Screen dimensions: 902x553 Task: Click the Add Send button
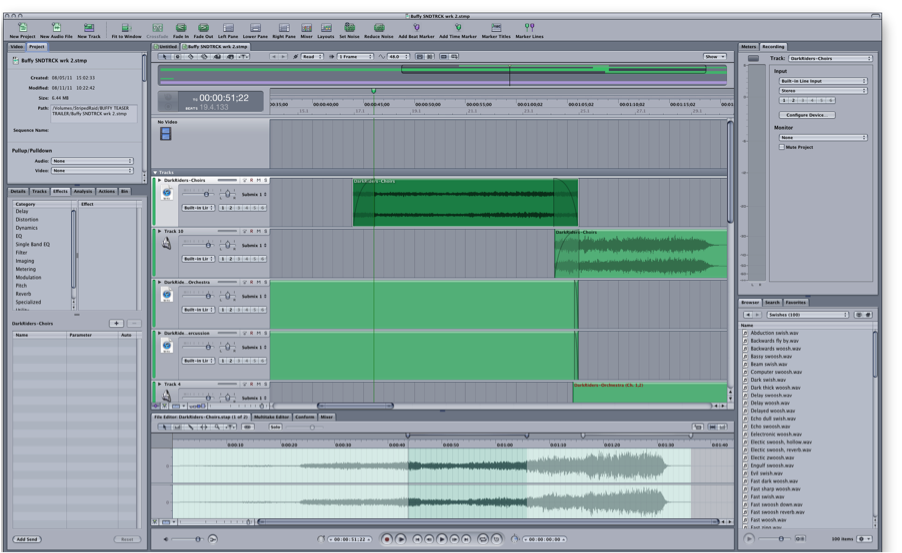(x=27, y=539)
